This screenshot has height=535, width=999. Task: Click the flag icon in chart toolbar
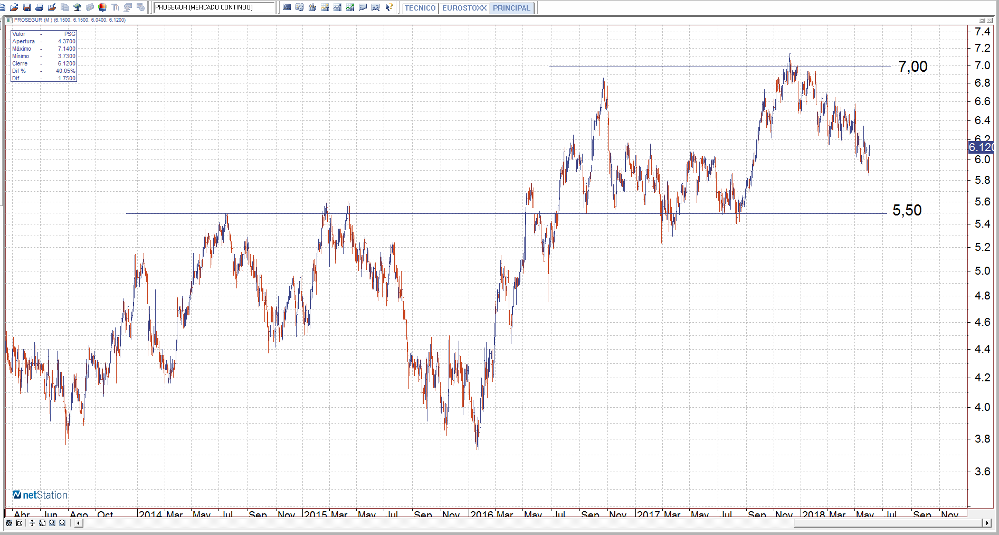click(363, 7)
